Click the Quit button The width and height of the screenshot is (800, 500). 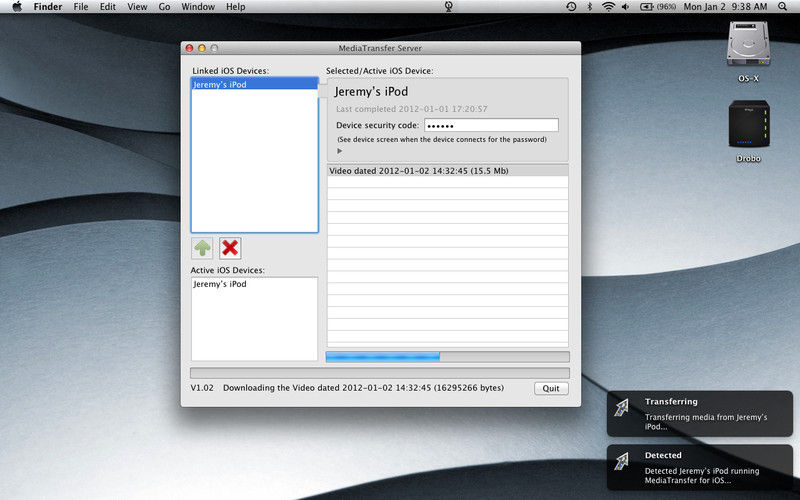point(551,388)
